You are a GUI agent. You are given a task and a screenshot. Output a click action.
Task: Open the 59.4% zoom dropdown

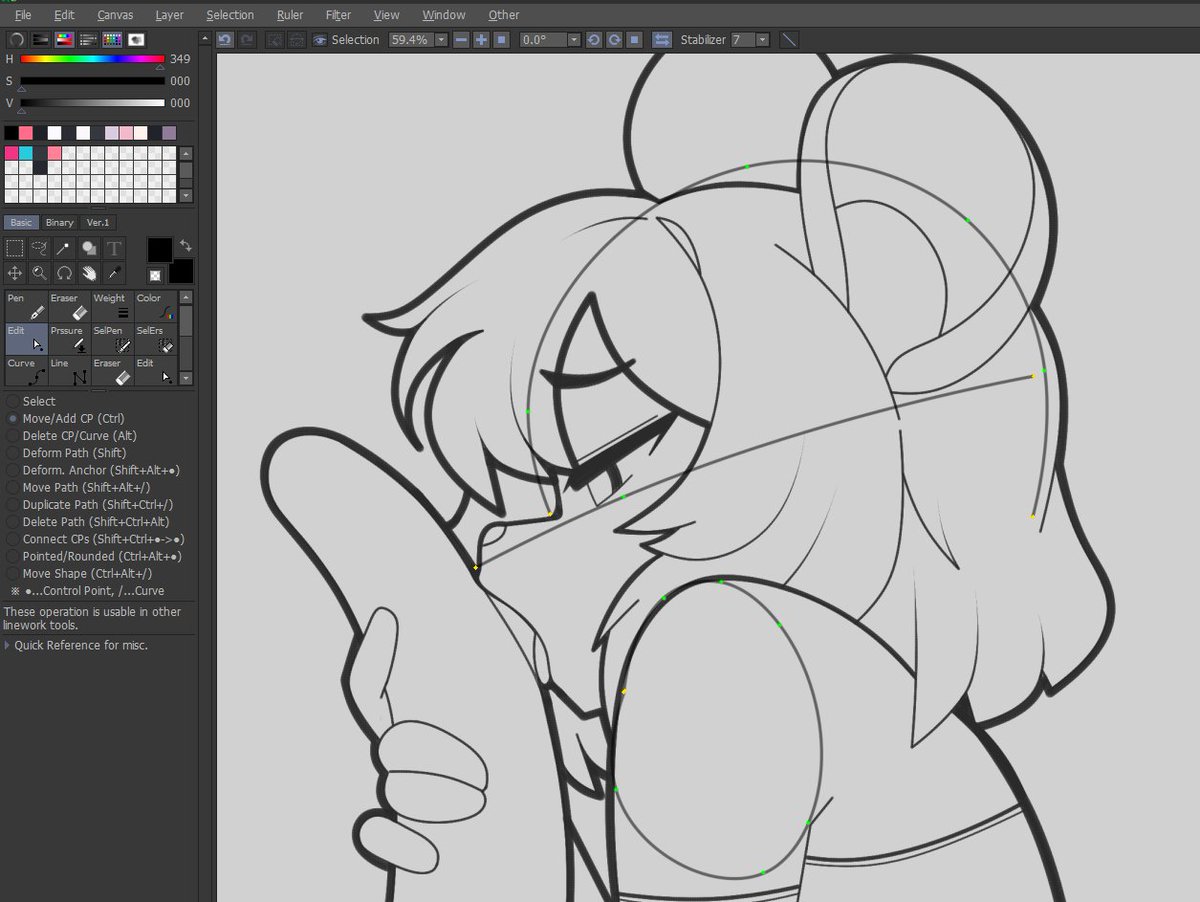click(x=441, y=40)
